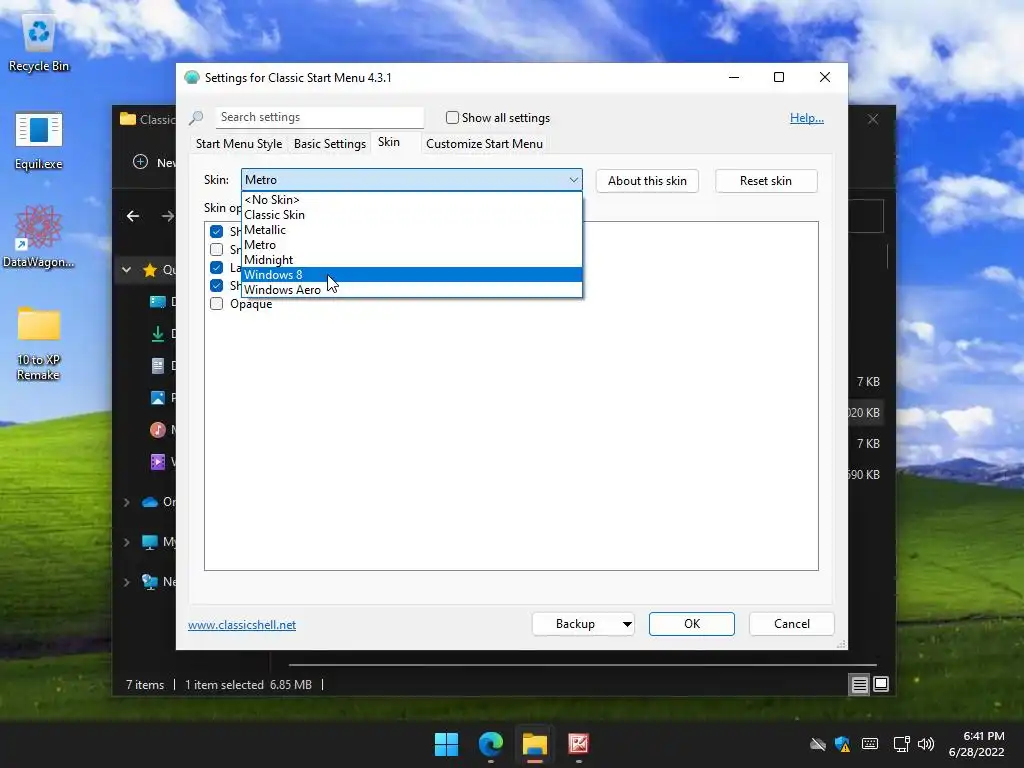
Task: Switch Explorer to large icons view
Action: tap(881, 684)
